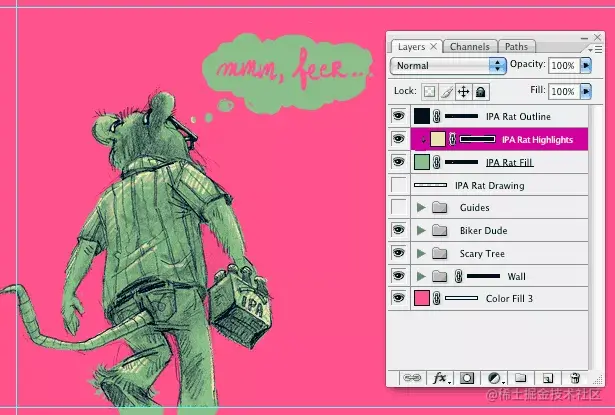Select IPA Rat Outline vector mask thumbnail

click(462, 116)
